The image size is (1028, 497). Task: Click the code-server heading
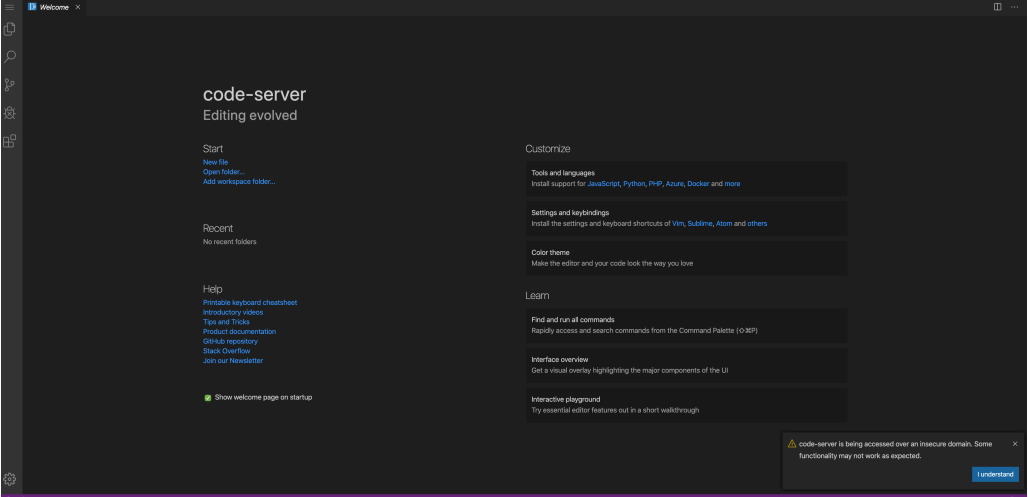click(x=254, y=94)
